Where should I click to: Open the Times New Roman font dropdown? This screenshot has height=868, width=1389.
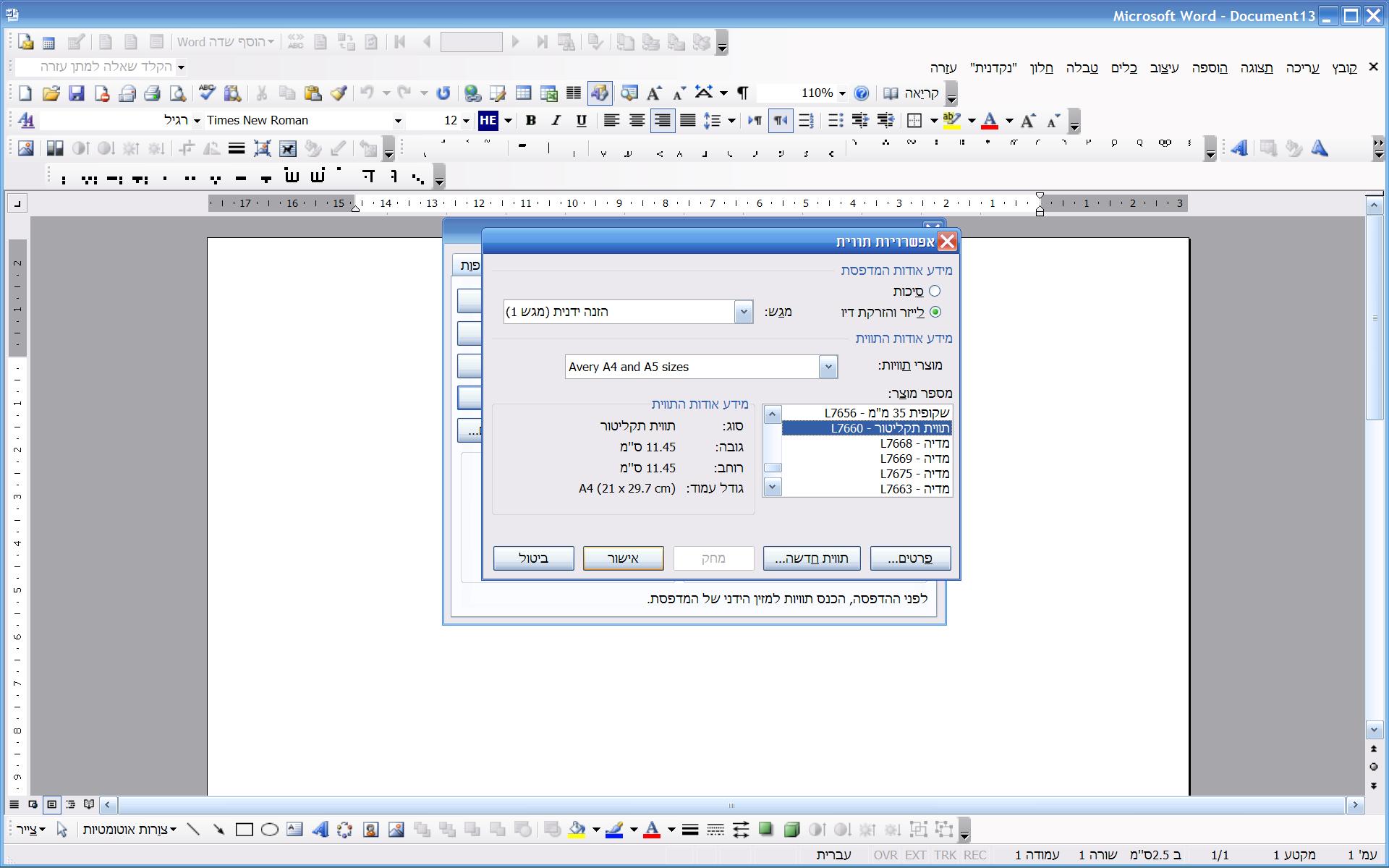[397, 121]
